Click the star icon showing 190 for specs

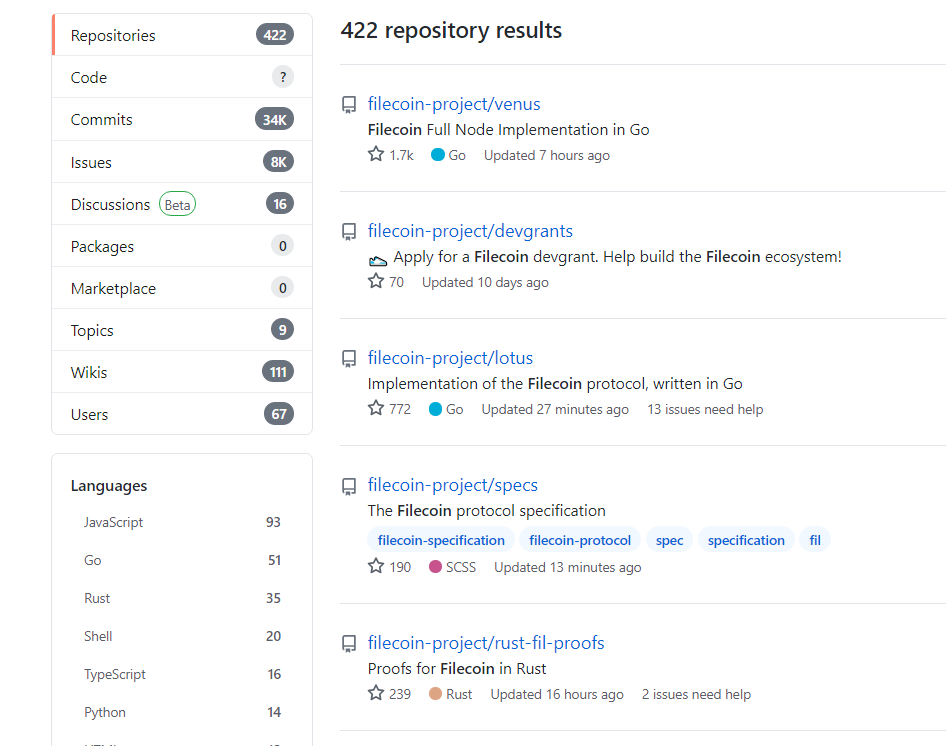[x=376, y=566]
